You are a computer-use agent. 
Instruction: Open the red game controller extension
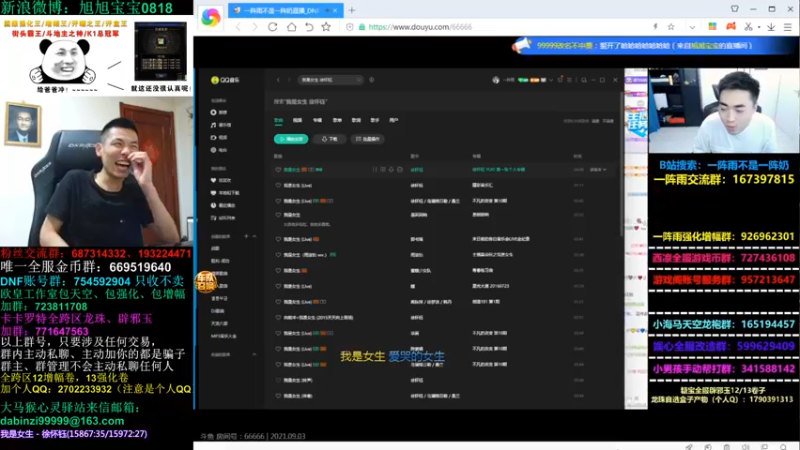(x=731, y=27)
